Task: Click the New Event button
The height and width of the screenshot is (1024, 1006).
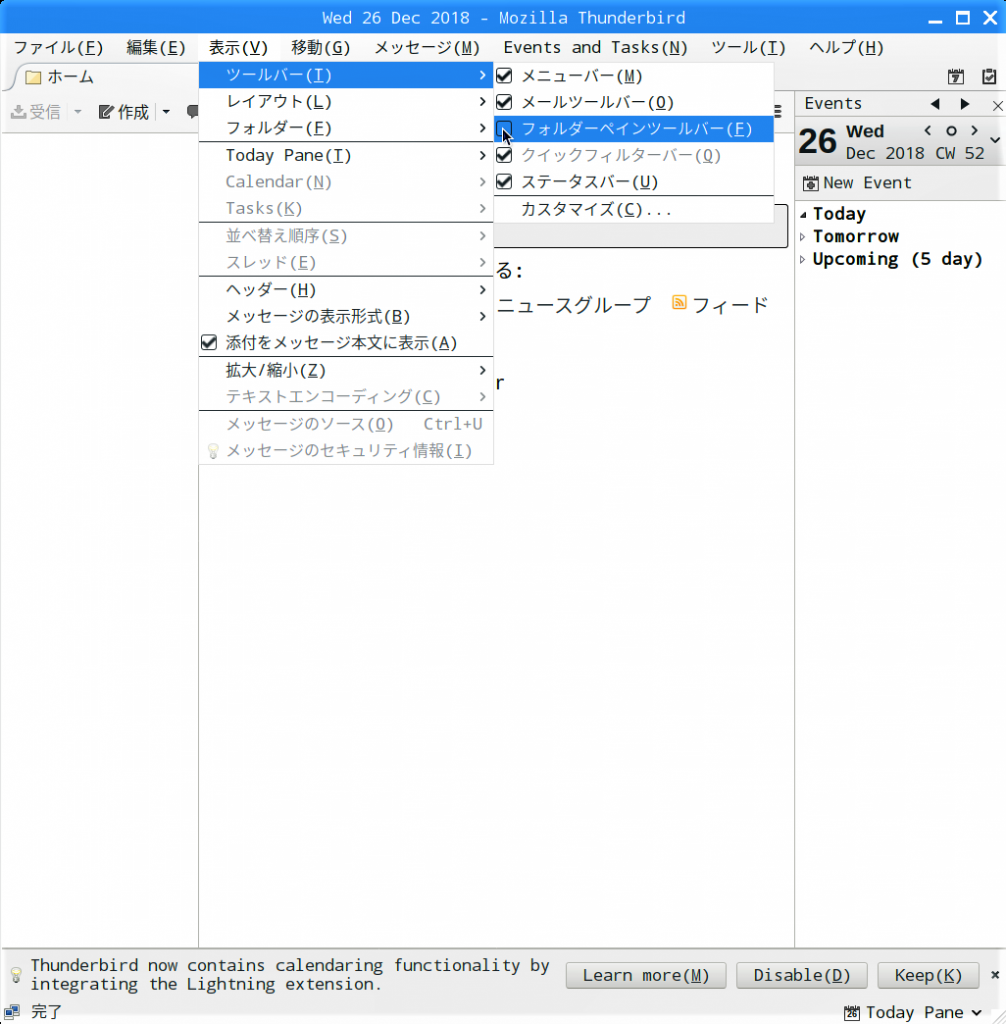Action: (856, 183)
